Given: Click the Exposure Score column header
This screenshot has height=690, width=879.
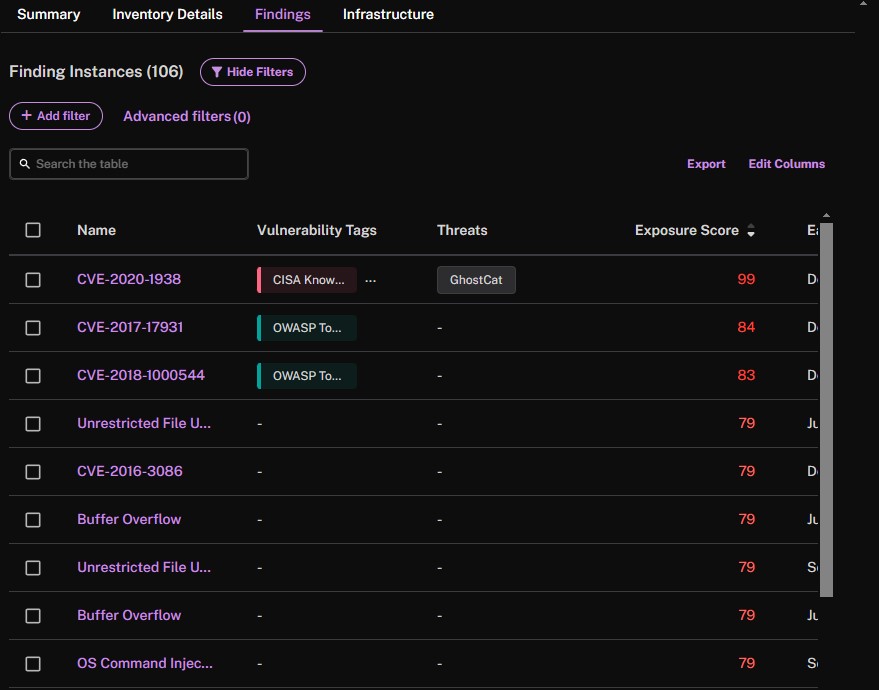Looking at the screenshot, I should click(x=687, y=230).
